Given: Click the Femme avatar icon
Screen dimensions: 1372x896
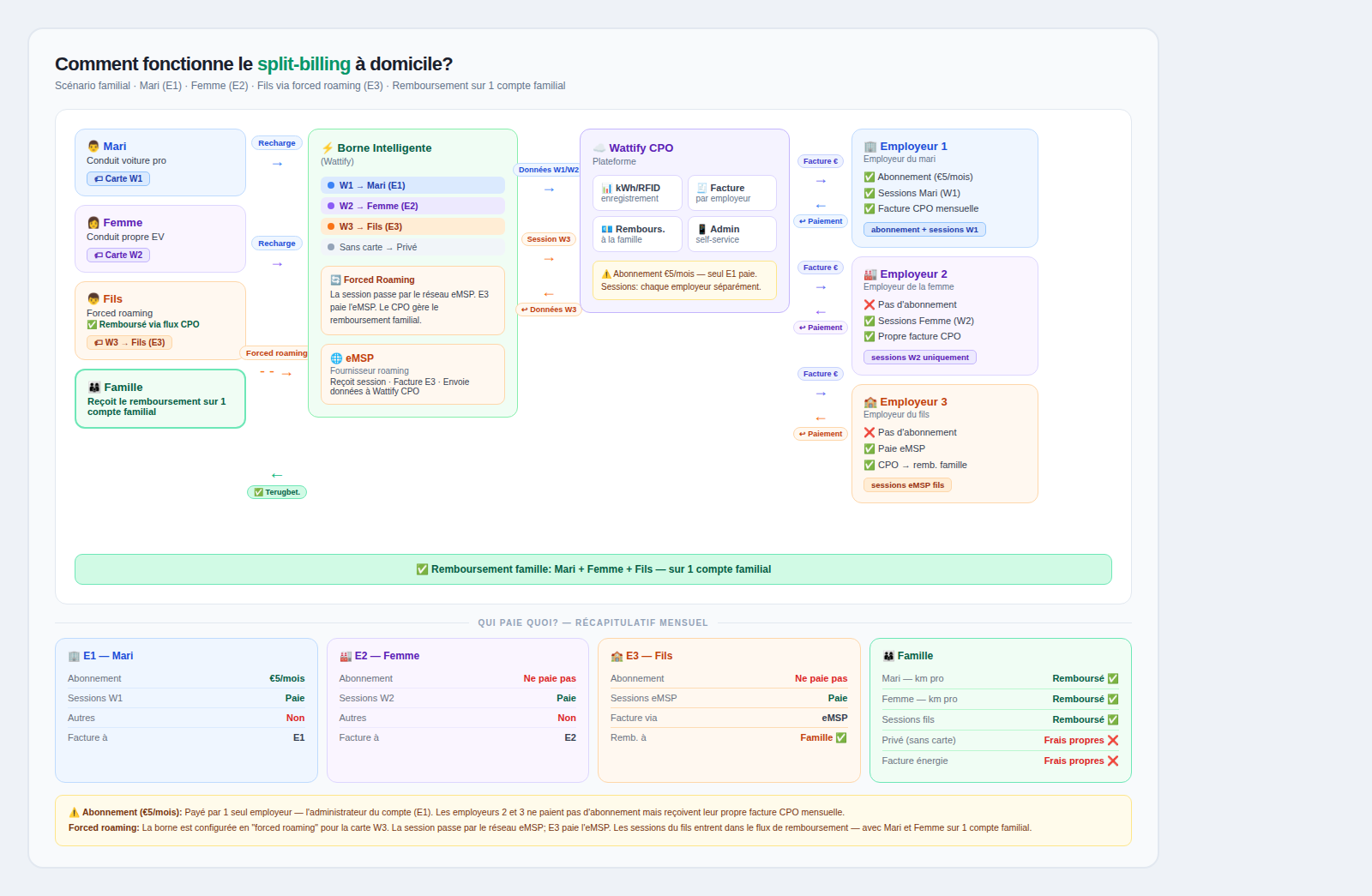Looking at the screenshot, I should coord(93,223).
